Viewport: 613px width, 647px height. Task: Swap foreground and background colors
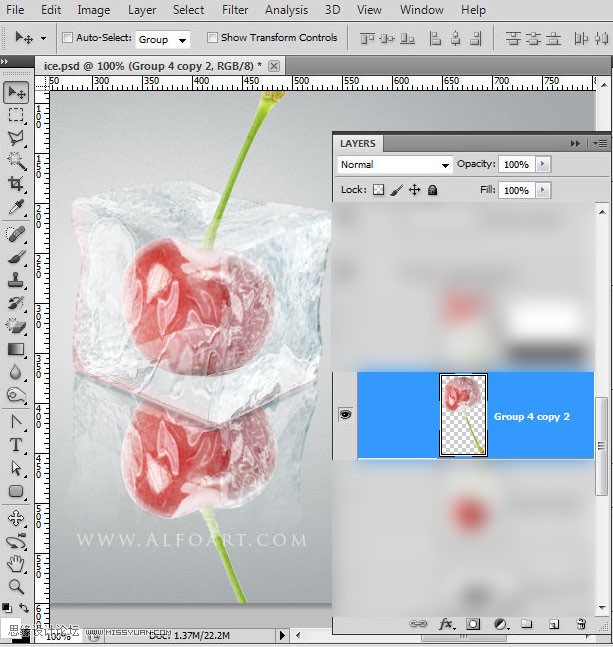[24, 608]
